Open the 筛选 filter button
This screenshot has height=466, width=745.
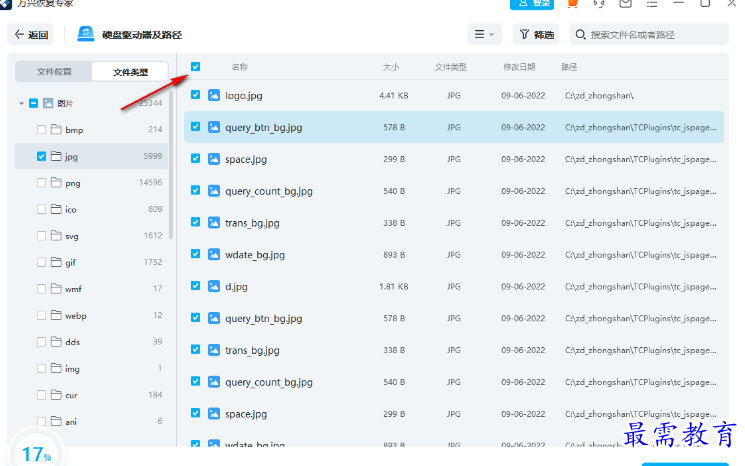[x=536, y=35]
